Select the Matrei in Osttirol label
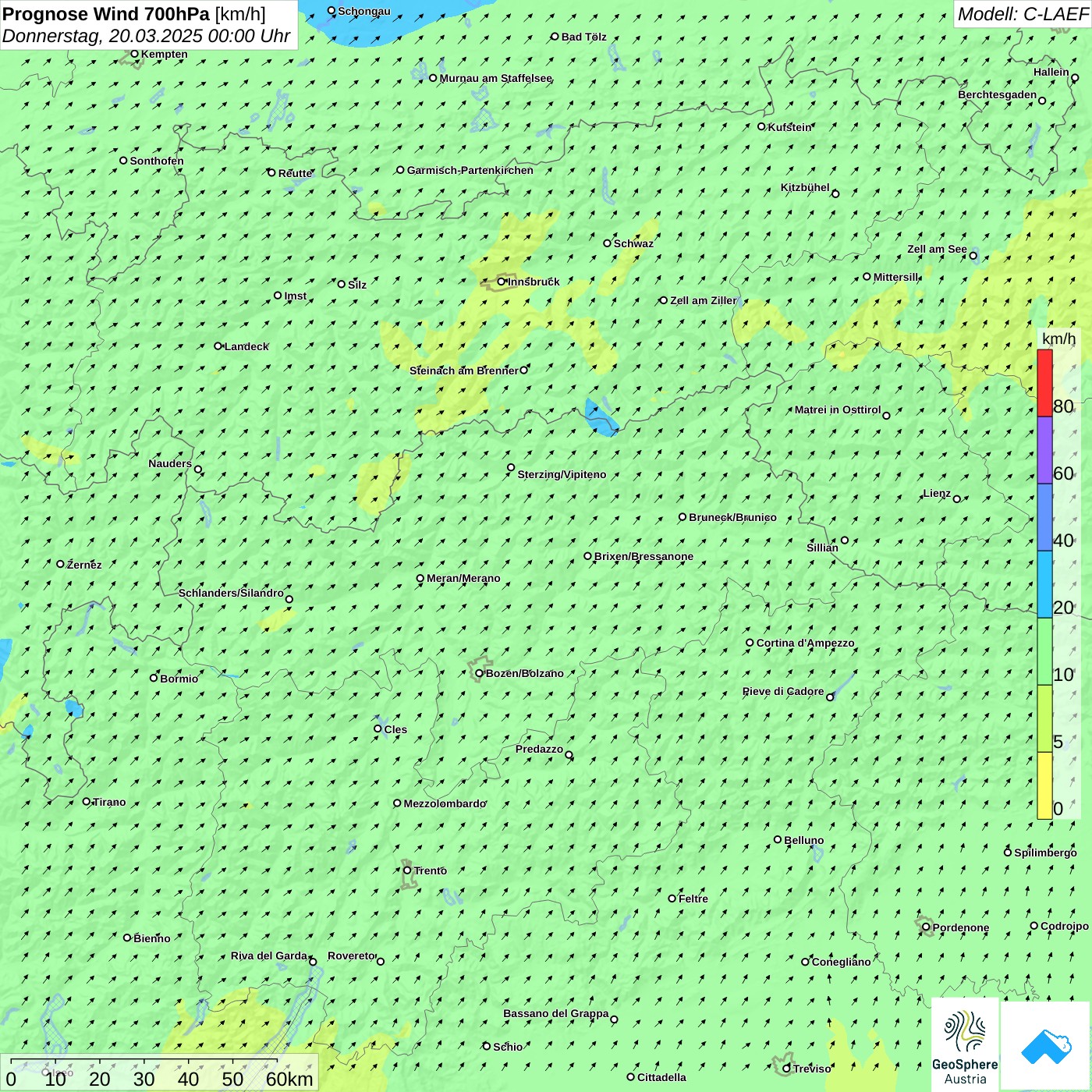Image resolution: width=1092 pixels, height=1092 pixels. click(838, 409)
